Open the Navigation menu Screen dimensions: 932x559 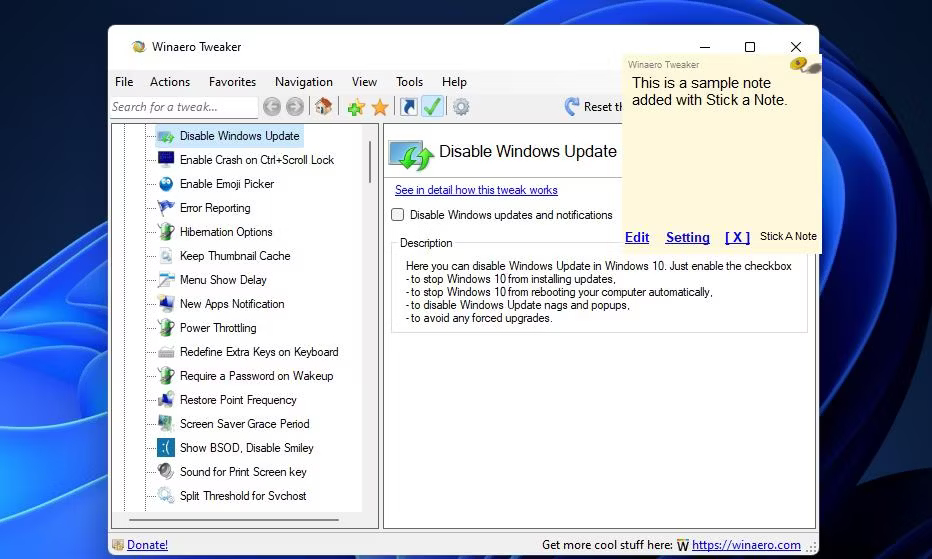pyautogui.click(x=304, y=82)
